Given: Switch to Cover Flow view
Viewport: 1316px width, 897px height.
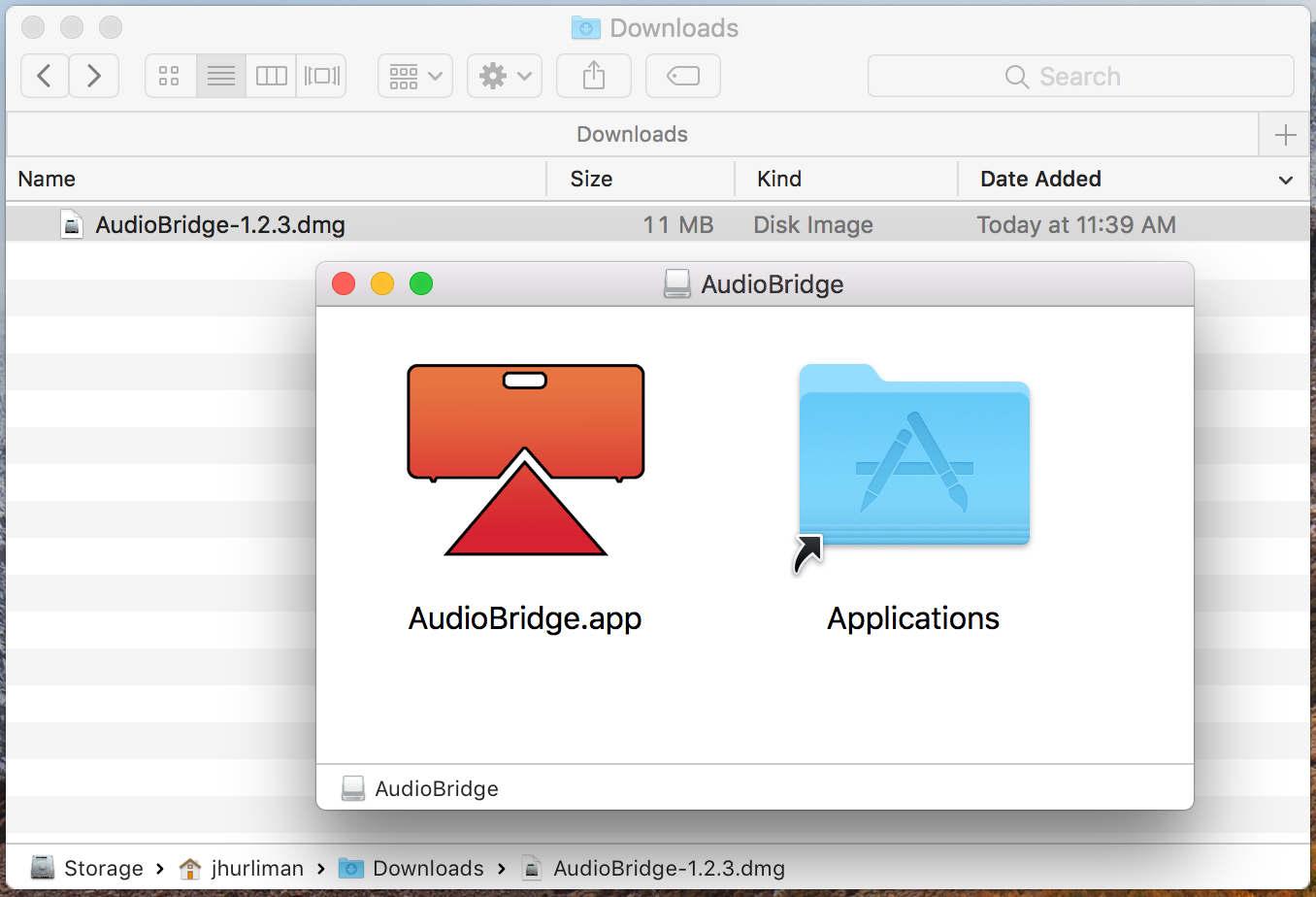Looking at the screenshot, I should pyautogui.click(x=321, y=76).
